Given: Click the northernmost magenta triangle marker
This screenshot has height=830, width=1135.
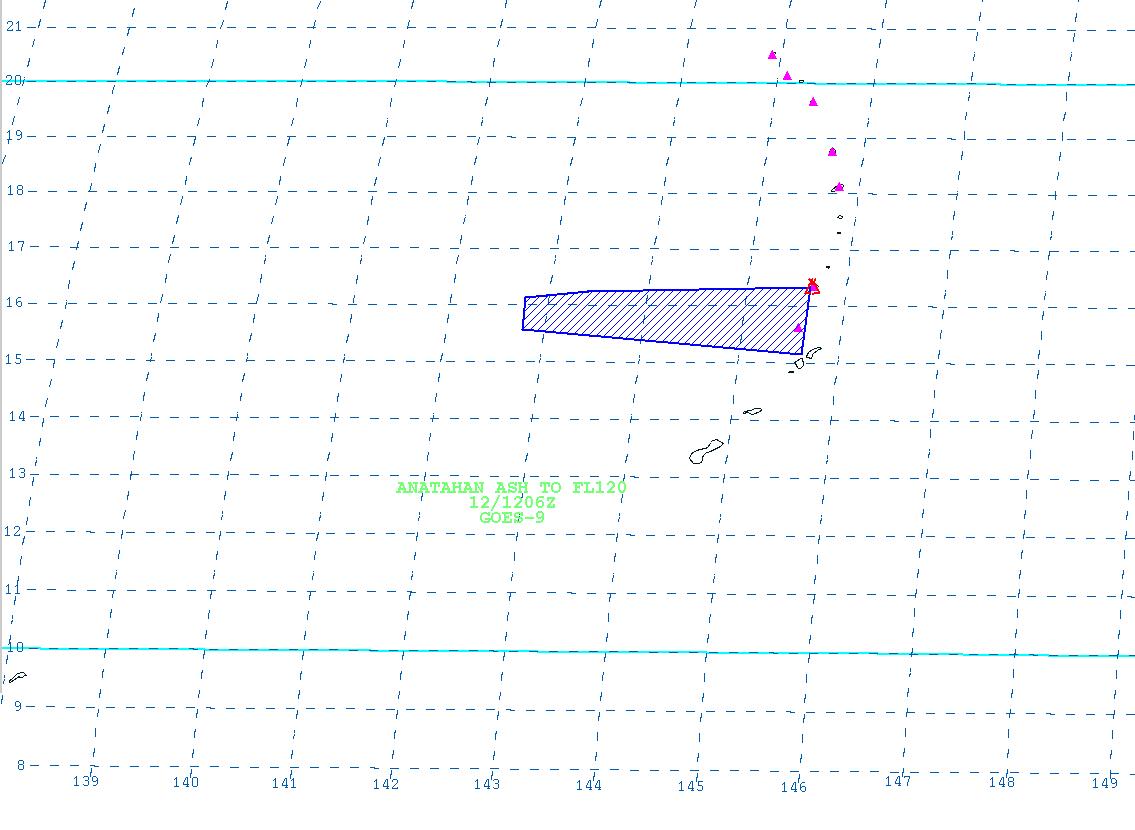Looking at the screenshot, I should coord(772,55).
